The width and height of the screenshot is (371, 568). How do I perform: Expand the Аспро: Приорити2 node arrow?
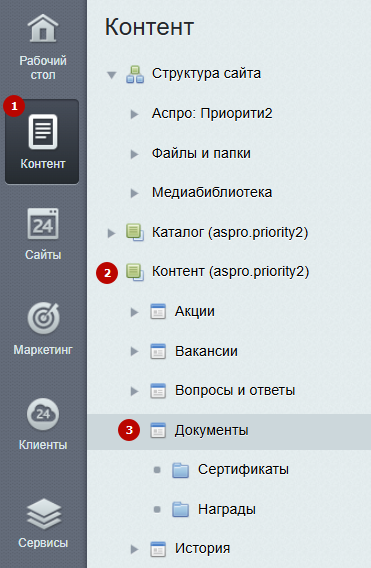134,114
